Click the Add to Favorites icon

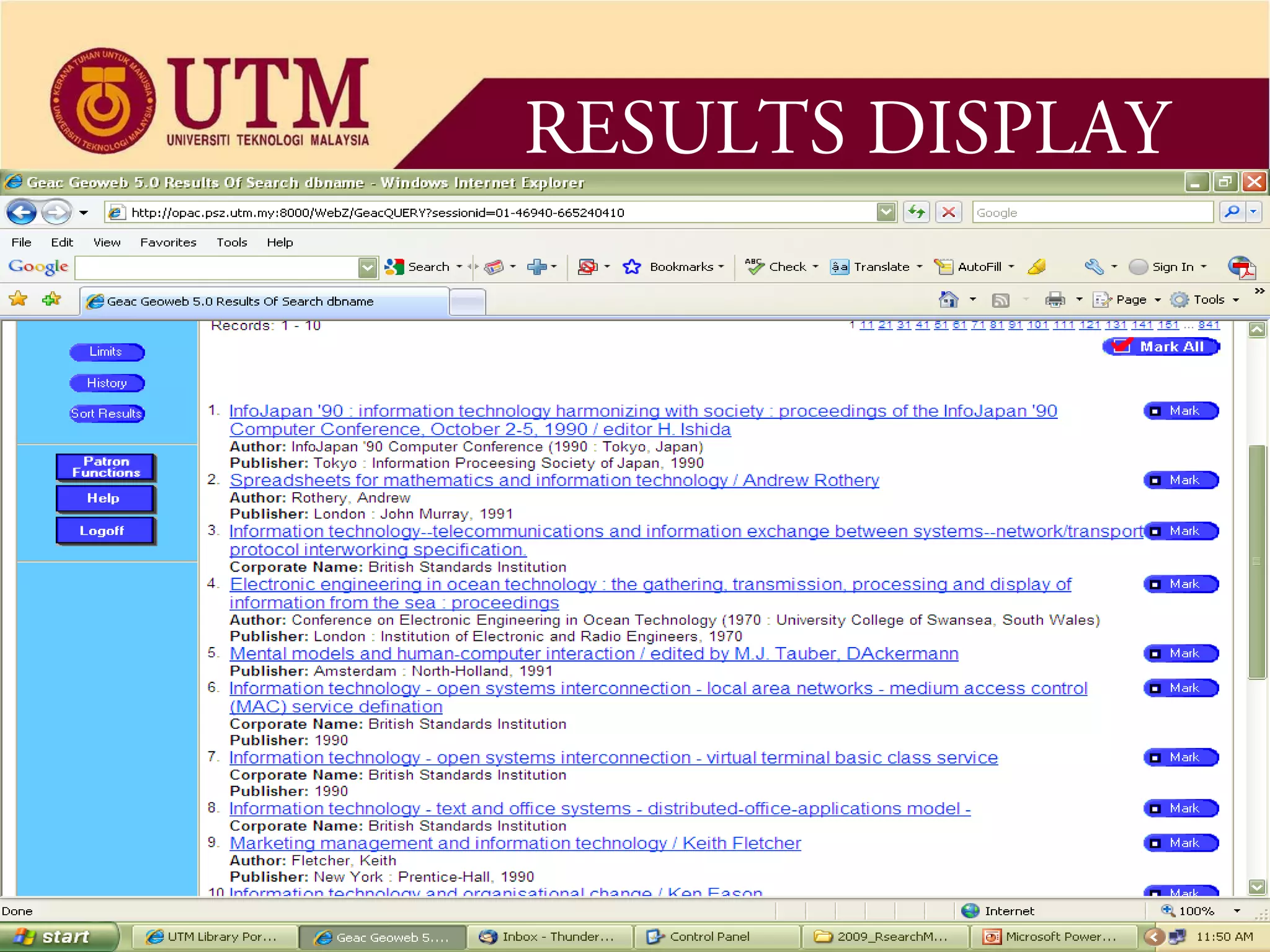point(51,300)
